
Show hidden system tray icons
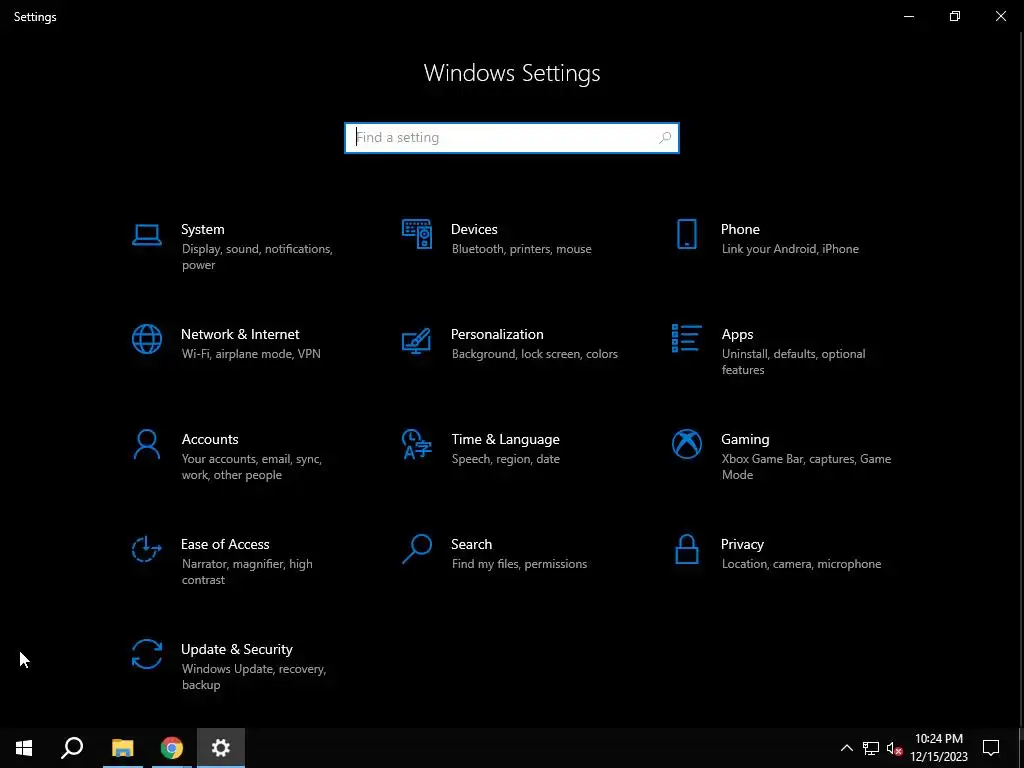(846, 748)
